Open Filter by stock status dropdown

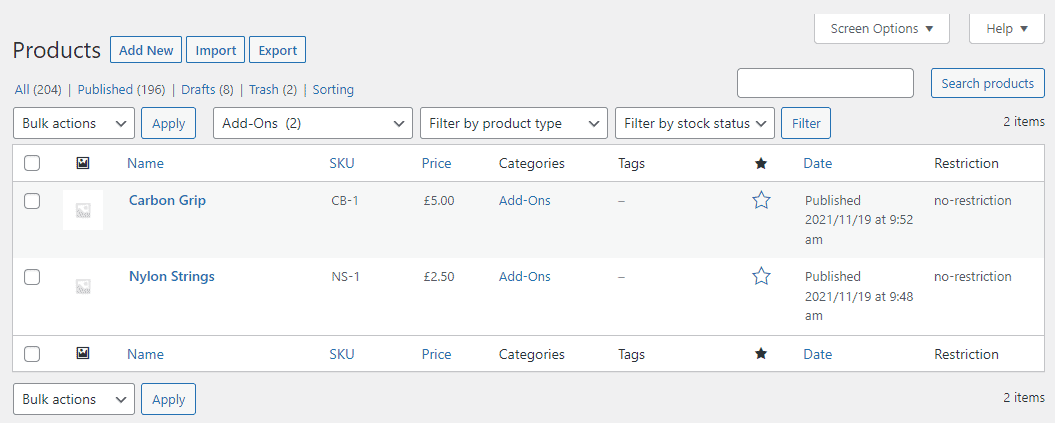694,123
